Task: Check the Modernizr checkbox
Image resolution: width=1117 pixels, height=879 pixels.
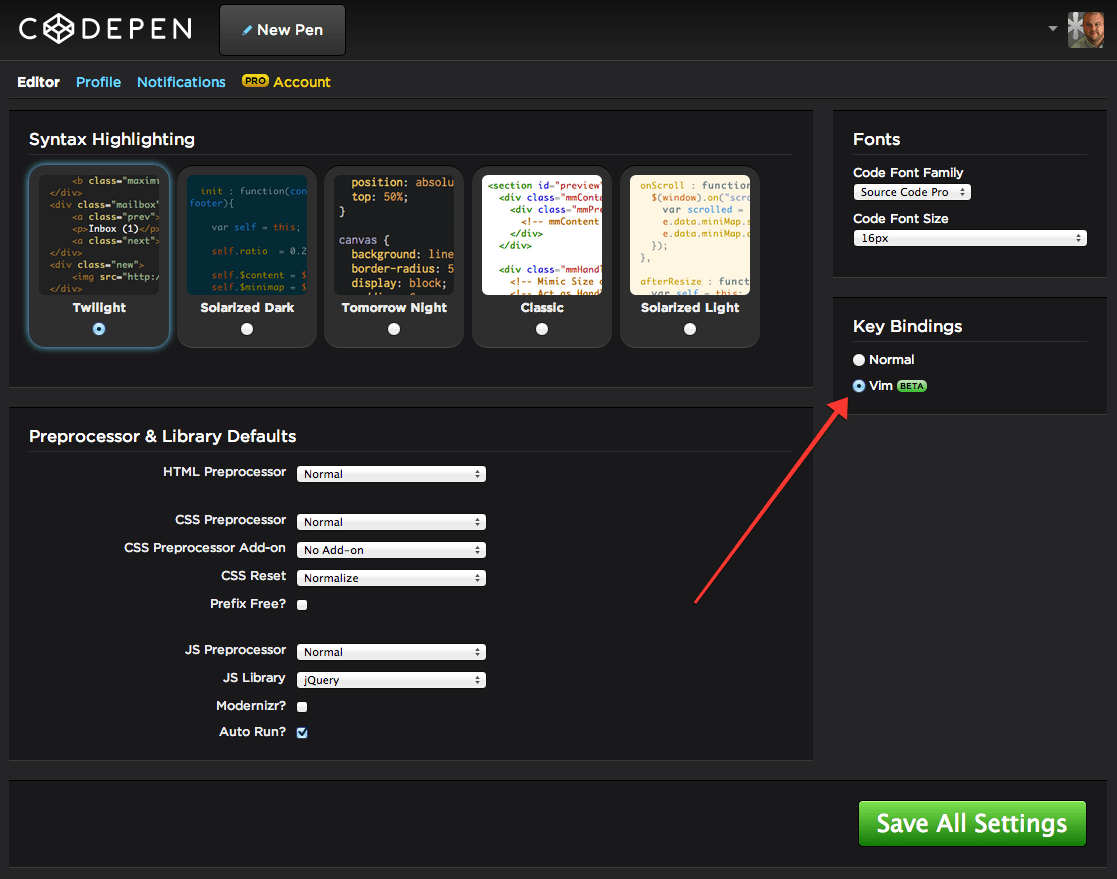Action: pos(302,706)
